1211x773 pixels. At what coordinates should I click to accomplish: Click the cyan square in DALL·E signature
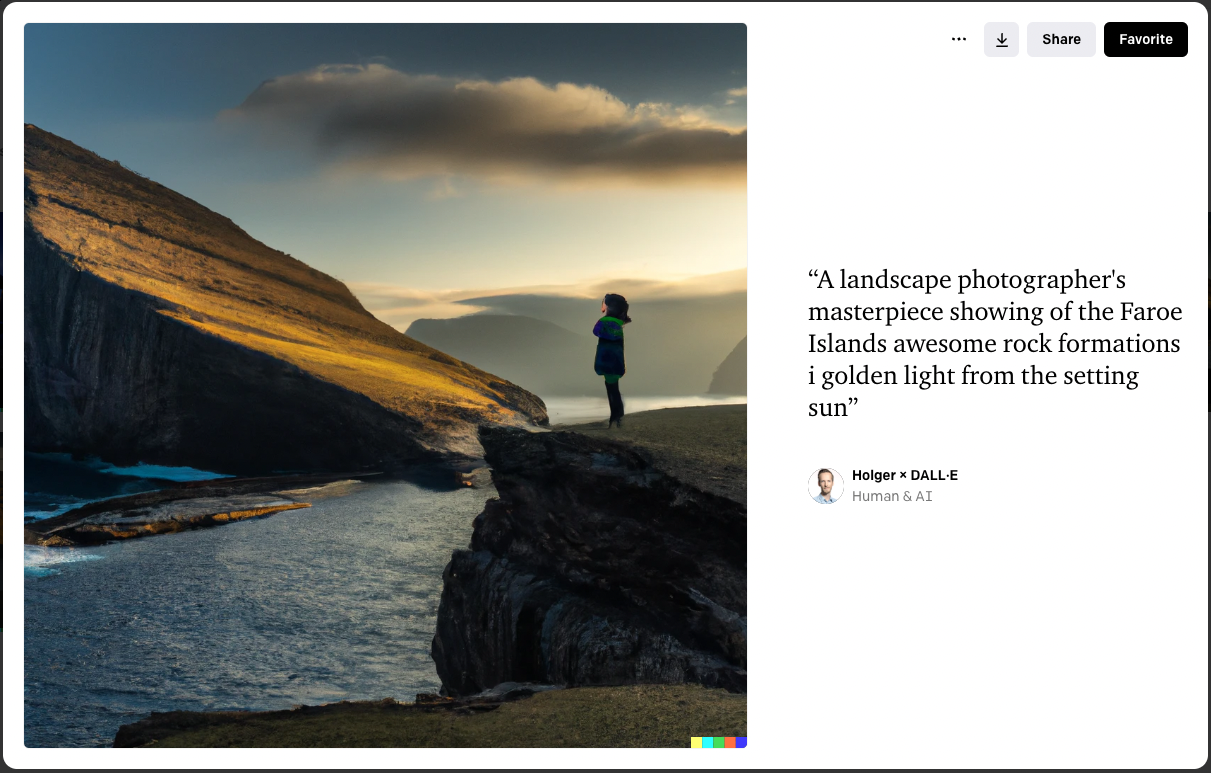click(x=707, y=742)
